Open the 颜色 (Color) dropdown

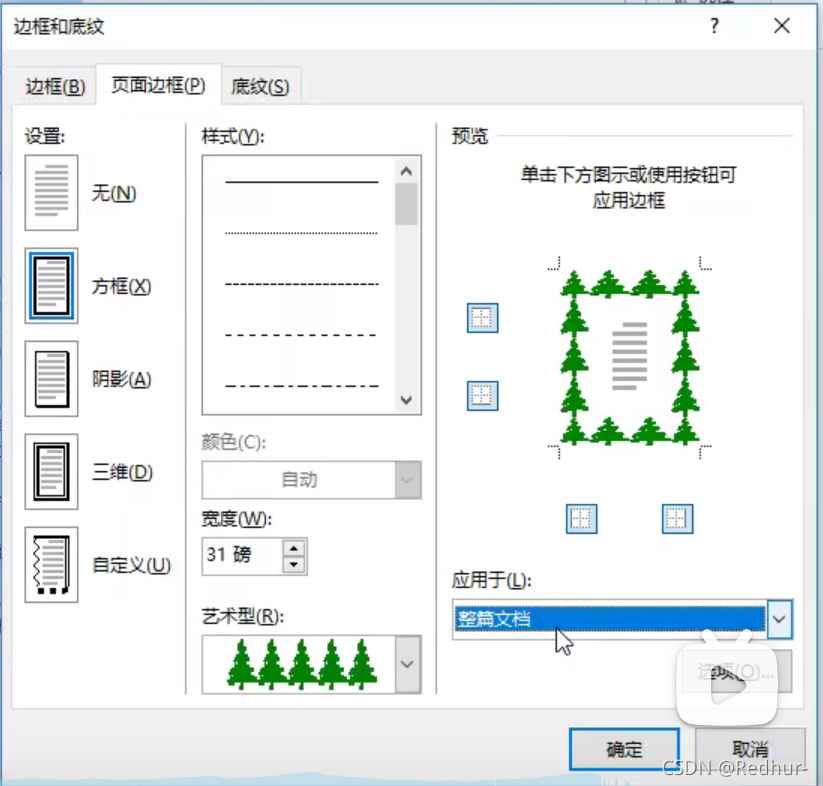click(406, 480)
